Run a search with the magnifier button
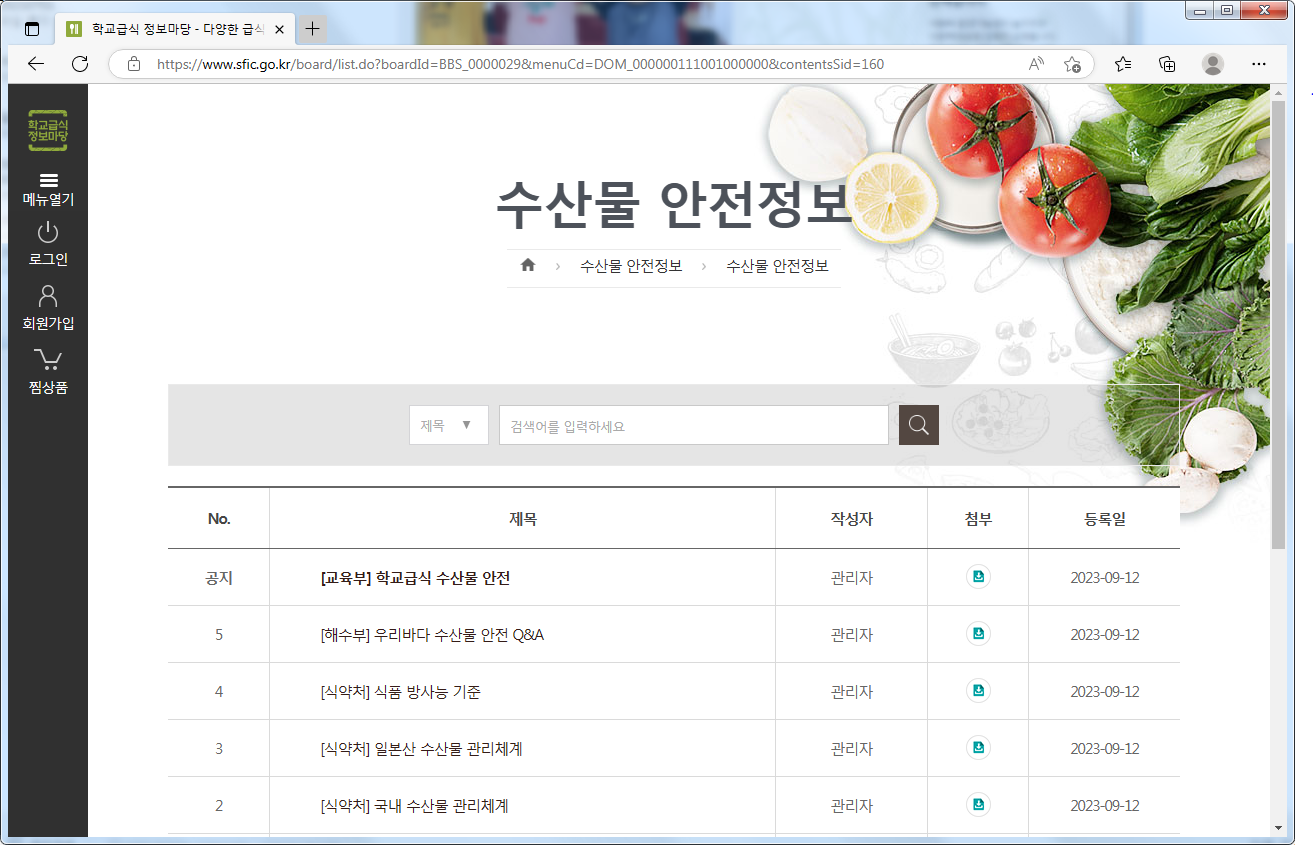Viewport: 1313px width, 845px height. pyautogui.click(x=918, y=424)
